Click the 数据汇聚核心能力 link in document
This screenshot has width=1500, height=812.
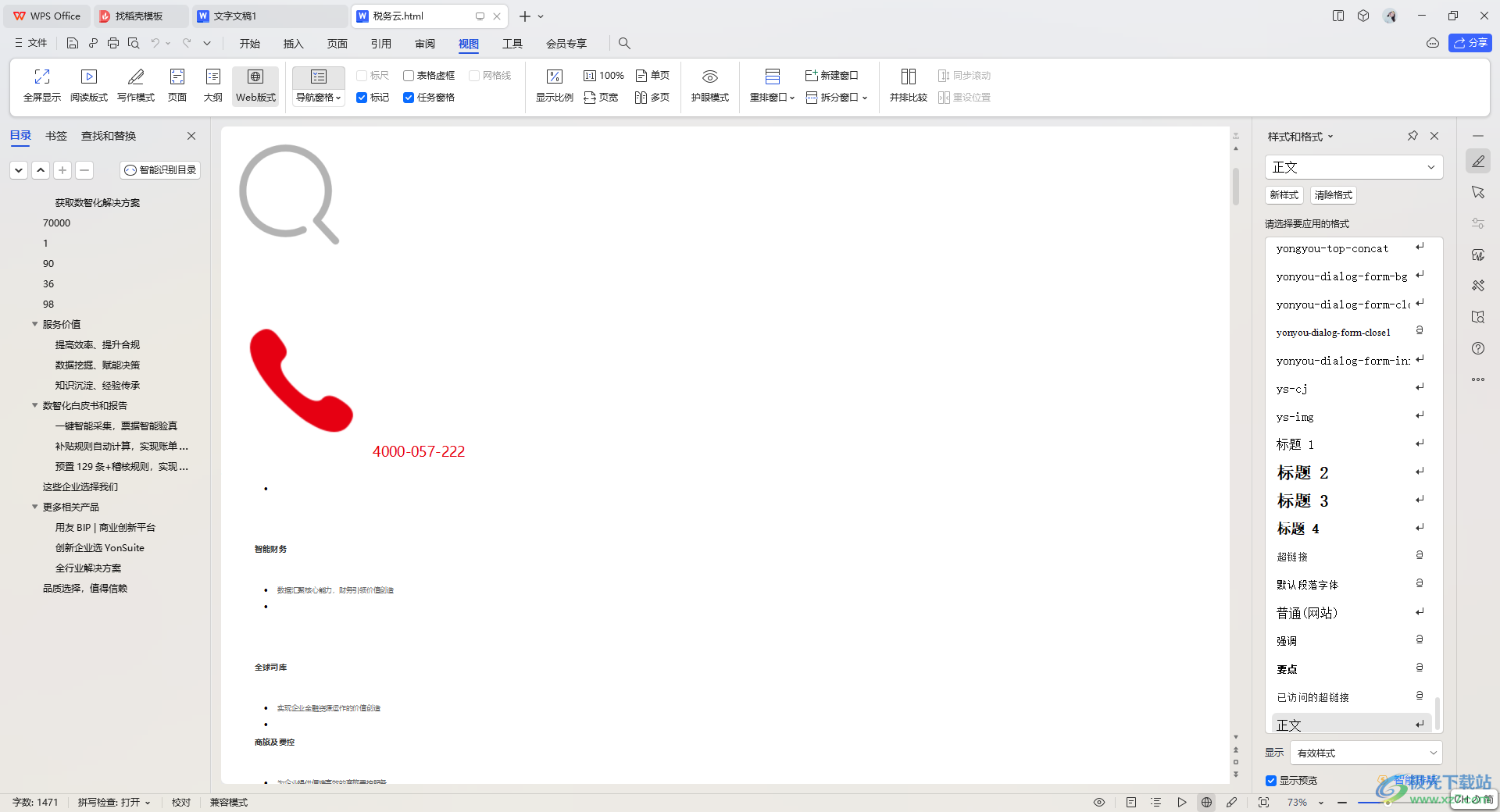[335, 590]
